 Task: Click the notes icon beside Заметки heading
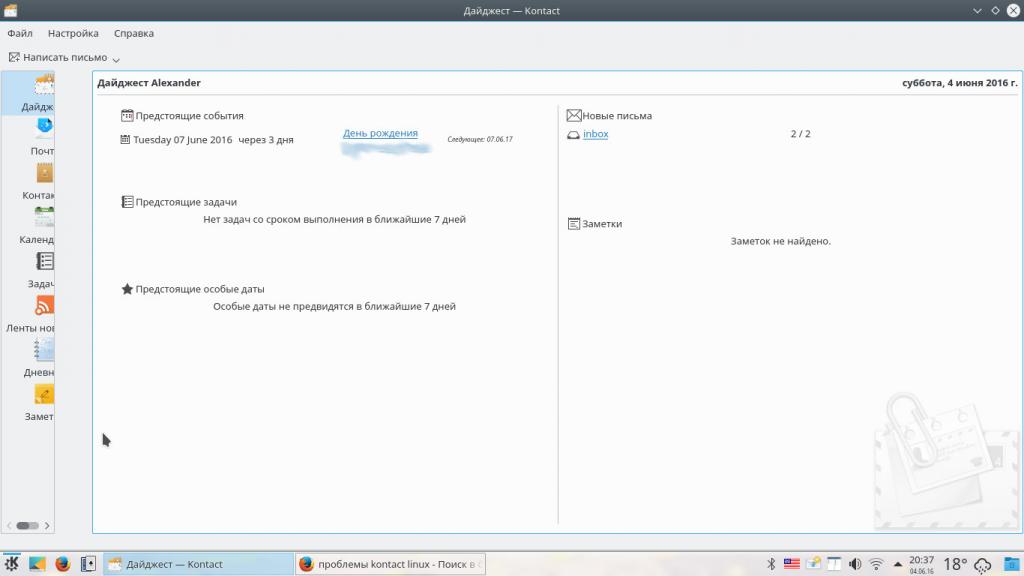tap(573, 224)
